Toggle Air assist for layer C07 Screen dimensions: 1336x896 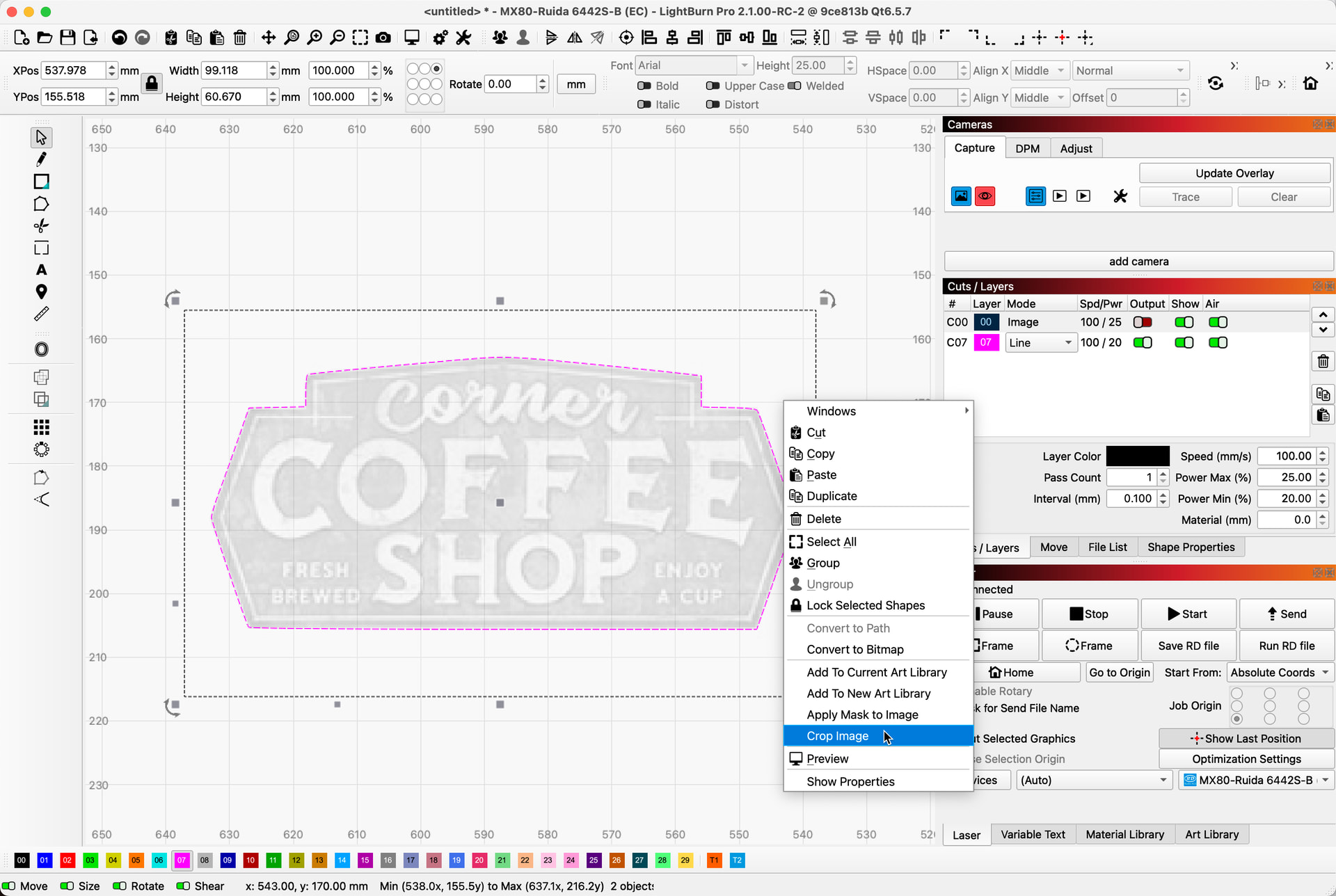(x=1218, y=342)
